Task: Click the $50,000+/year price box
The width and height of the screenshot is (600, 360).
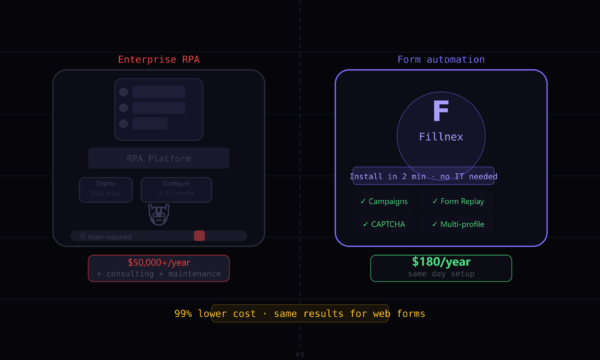Action: pyautogui.click(x=159, y=268)
